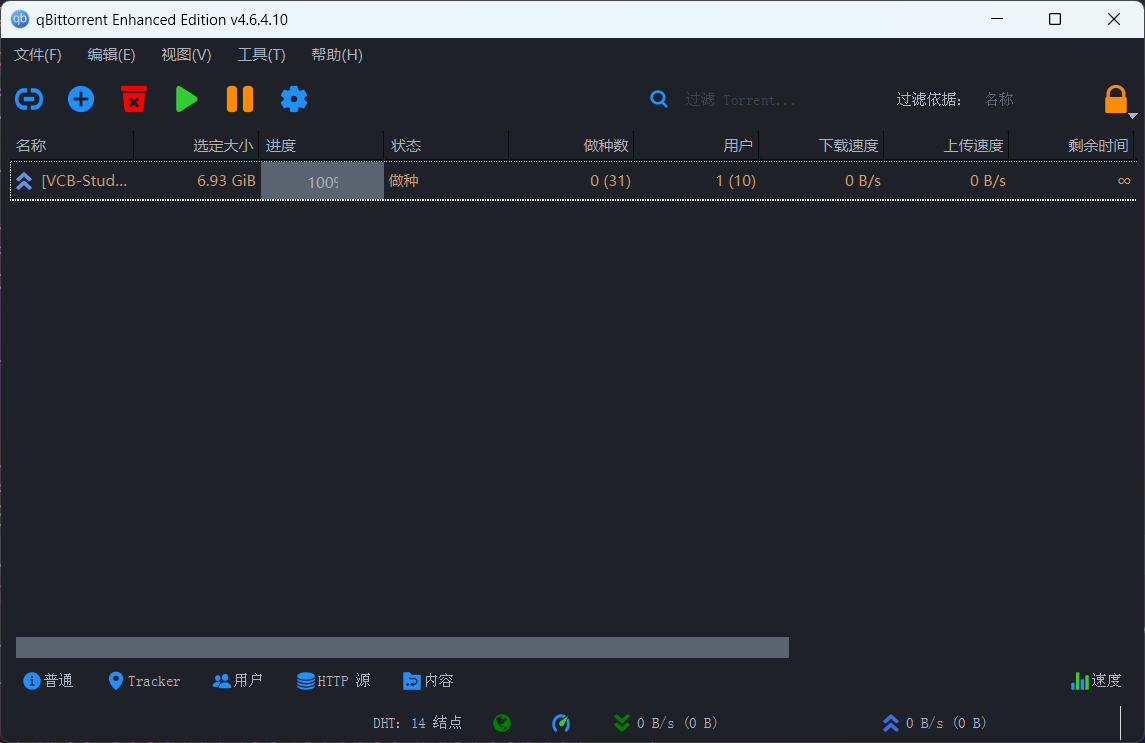Click DHT: 14 结点 status text
This screenshot has height=743, width=1145.
[x=417, y=723]
